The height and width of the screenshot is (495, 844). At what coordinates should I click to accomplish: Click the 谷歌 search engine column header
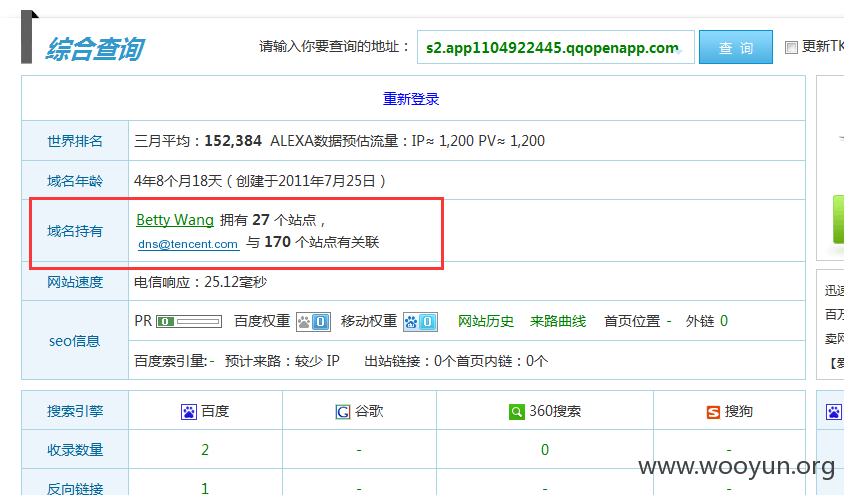[x=369, y=412]
